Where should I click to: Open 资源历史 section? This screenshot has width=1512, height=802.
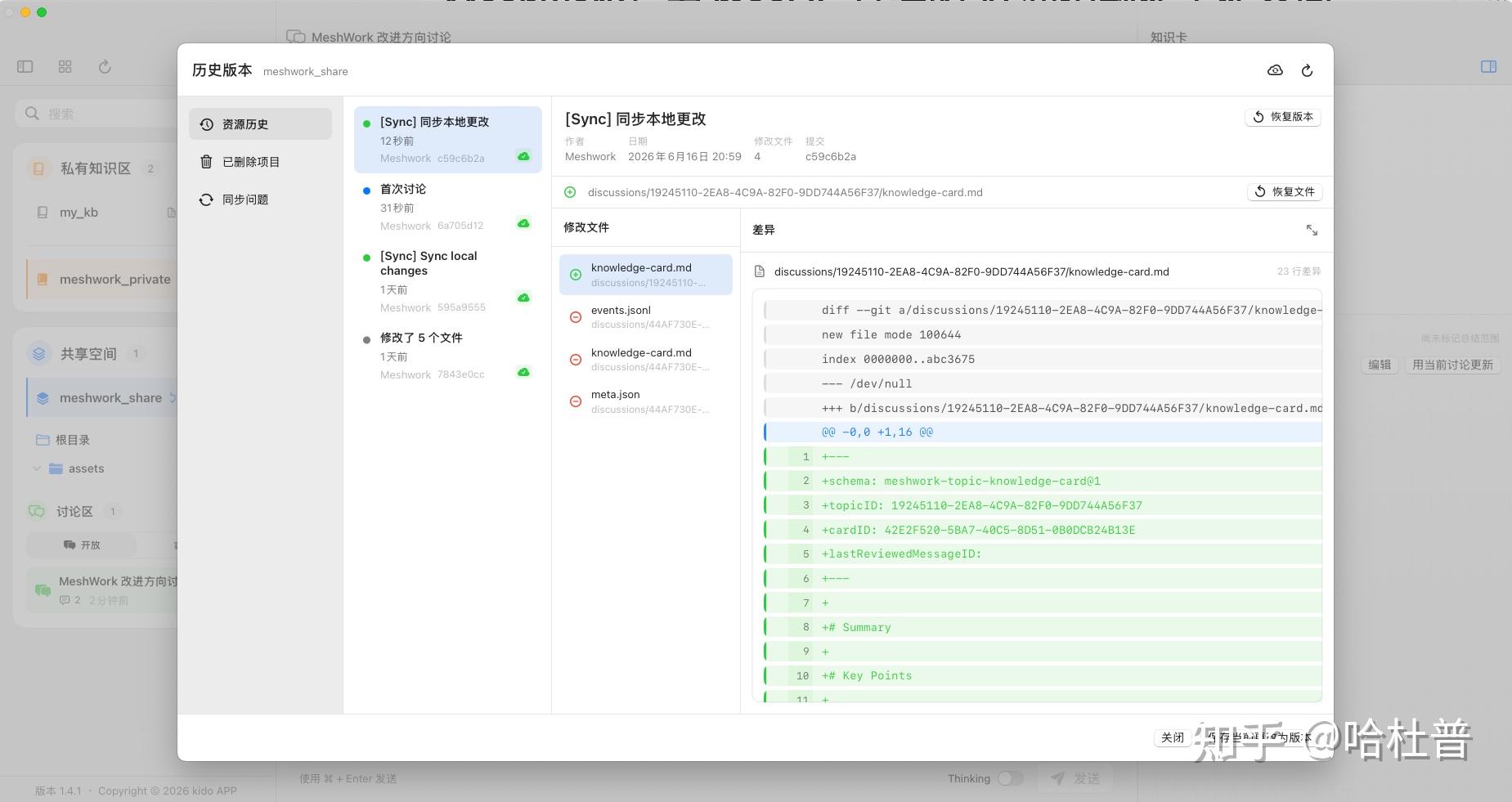[x=260, y=124]
